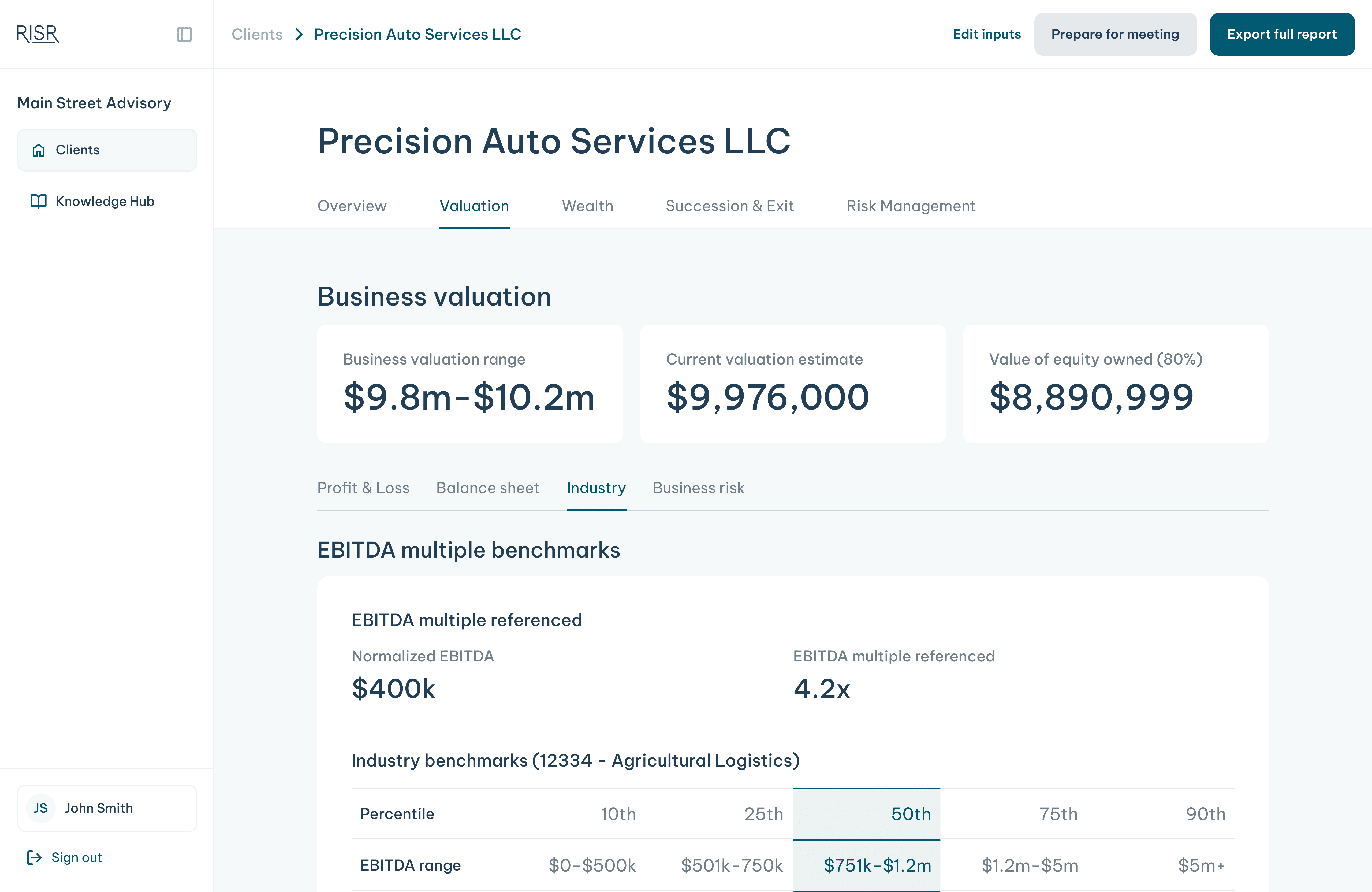The width and height of the screenshot is (1372, 892).
Task: Switch to the Overview tab
Action: tap(352, 206)
